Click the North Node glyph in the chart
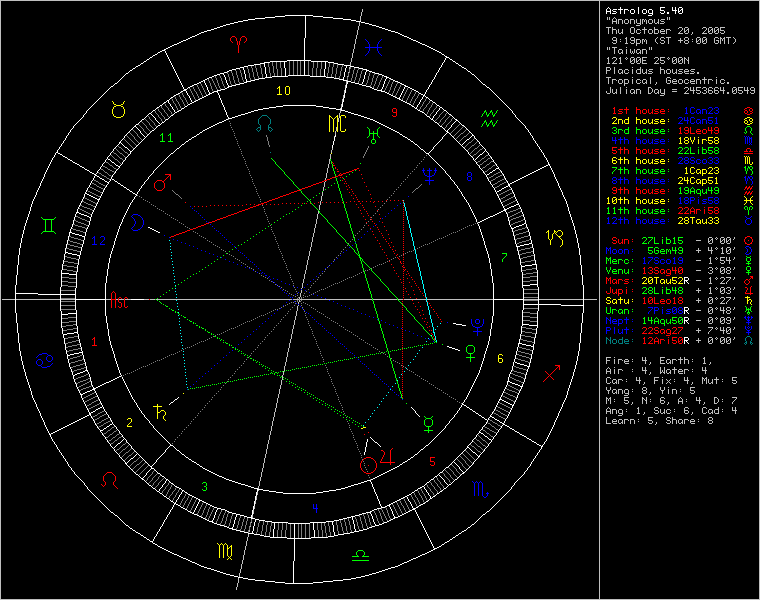This screenshot has width=760, height=600. [264, 124]
